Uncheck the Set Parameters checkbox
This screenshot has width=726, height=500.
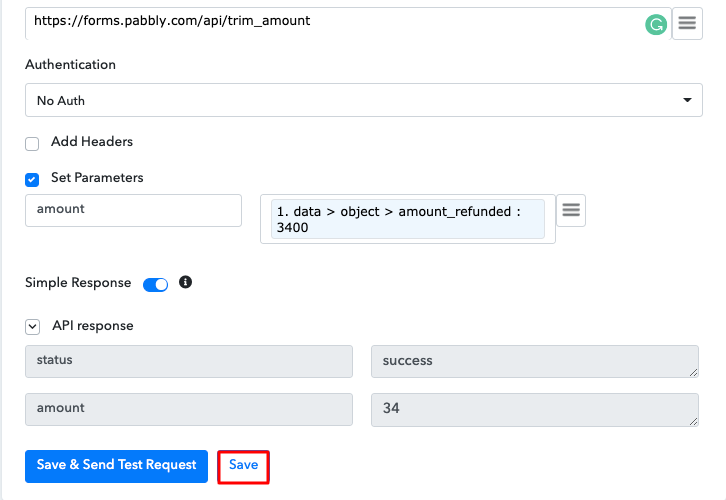32,180
